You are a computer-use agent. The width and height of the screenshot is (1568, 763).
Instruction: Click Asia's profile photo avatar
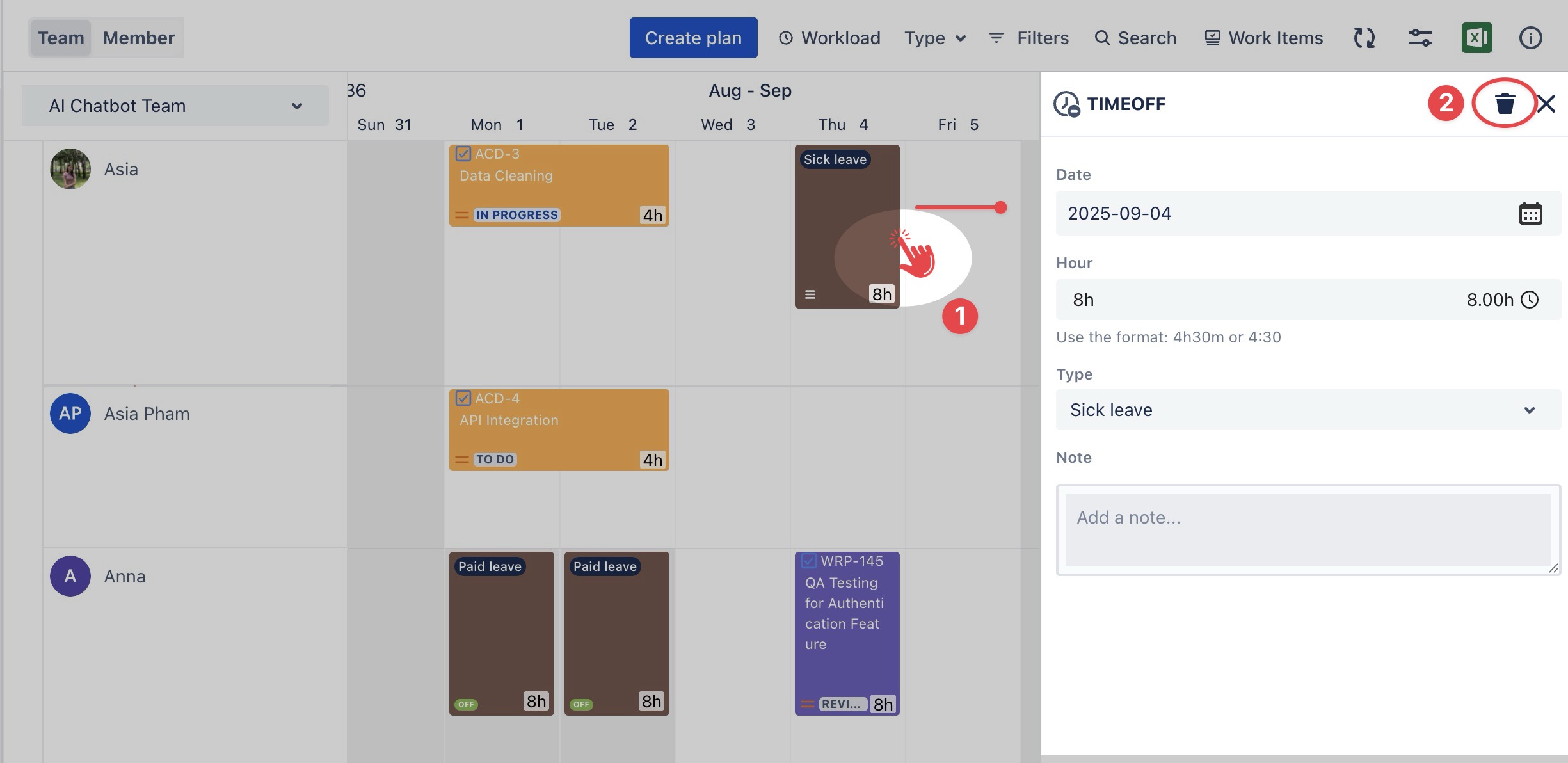click(x=70, y=169)
